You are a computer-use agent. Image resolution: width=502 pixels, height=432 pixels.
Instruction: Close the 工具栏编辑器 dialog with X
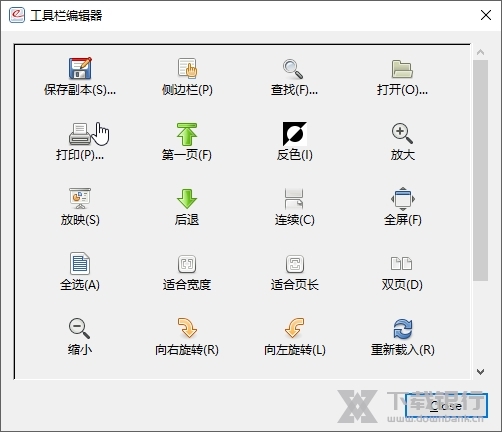(486, 15)
